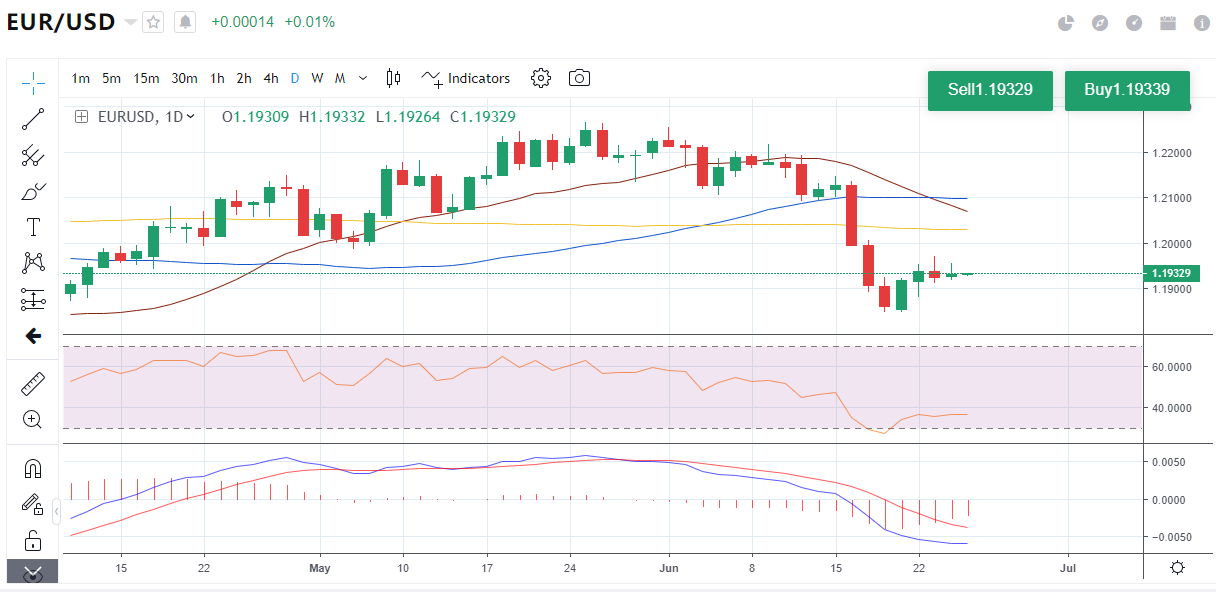Toggle magnet mode for drawings

(33, 468)
